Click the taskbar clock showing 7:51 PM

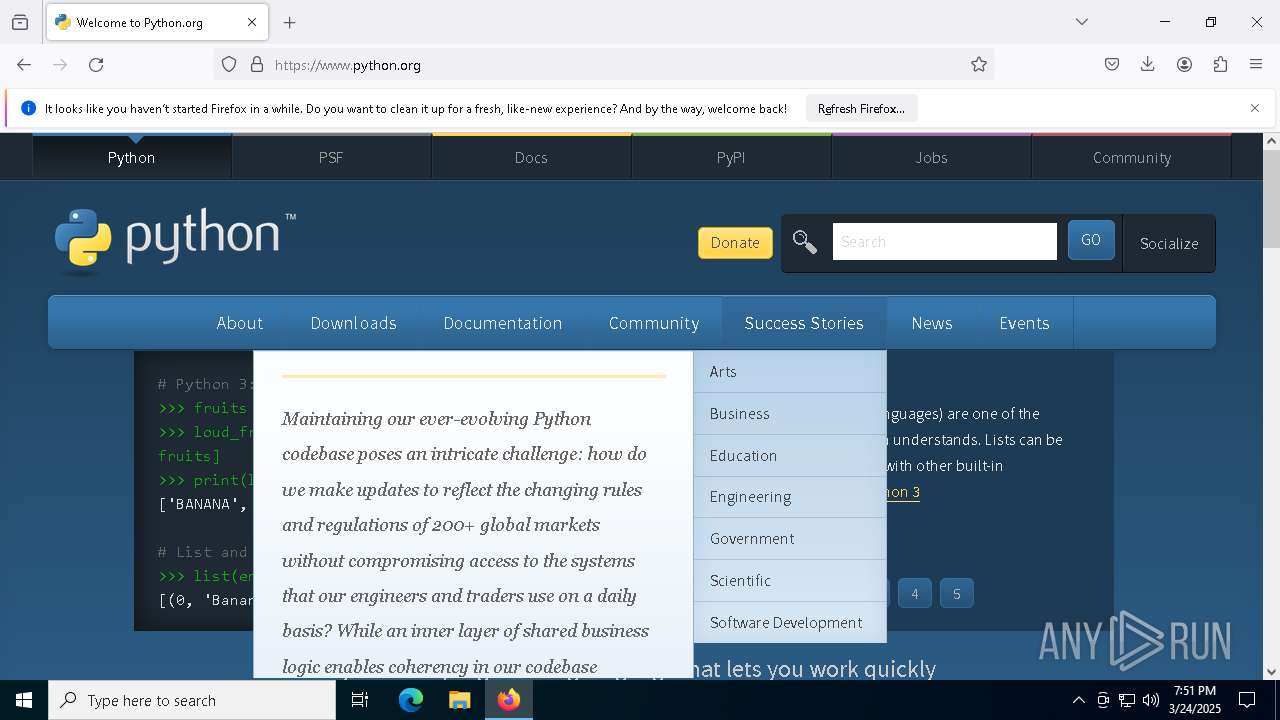[x=1195, y=700]
